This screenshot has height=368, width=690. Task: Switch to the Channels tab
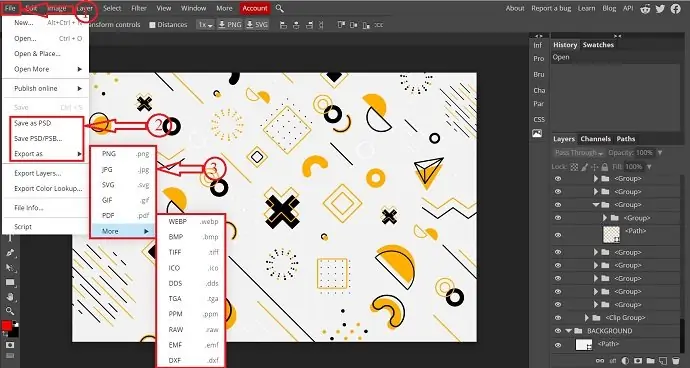pyautogui.click(x=595, y=139)
